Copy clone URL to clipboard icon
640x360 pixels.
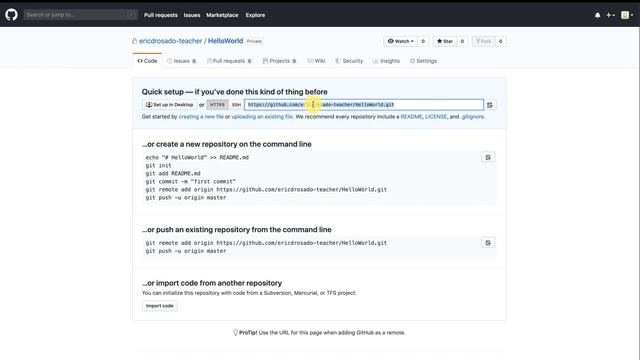click(490, 105)
